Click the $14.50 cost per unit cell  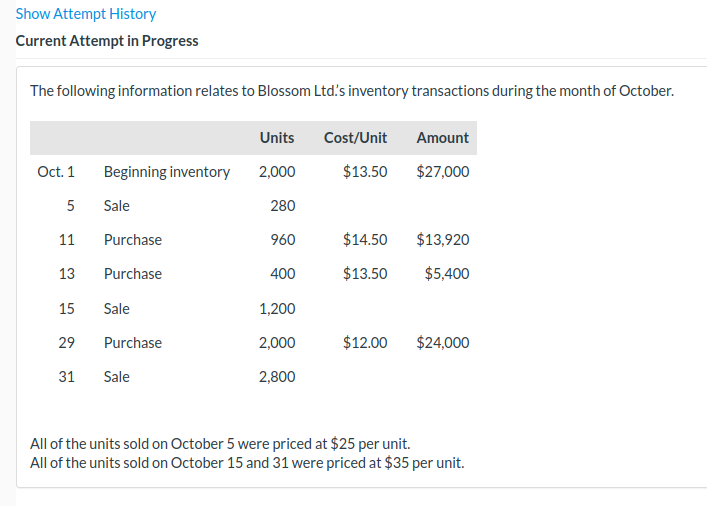[x=364, y=240]
